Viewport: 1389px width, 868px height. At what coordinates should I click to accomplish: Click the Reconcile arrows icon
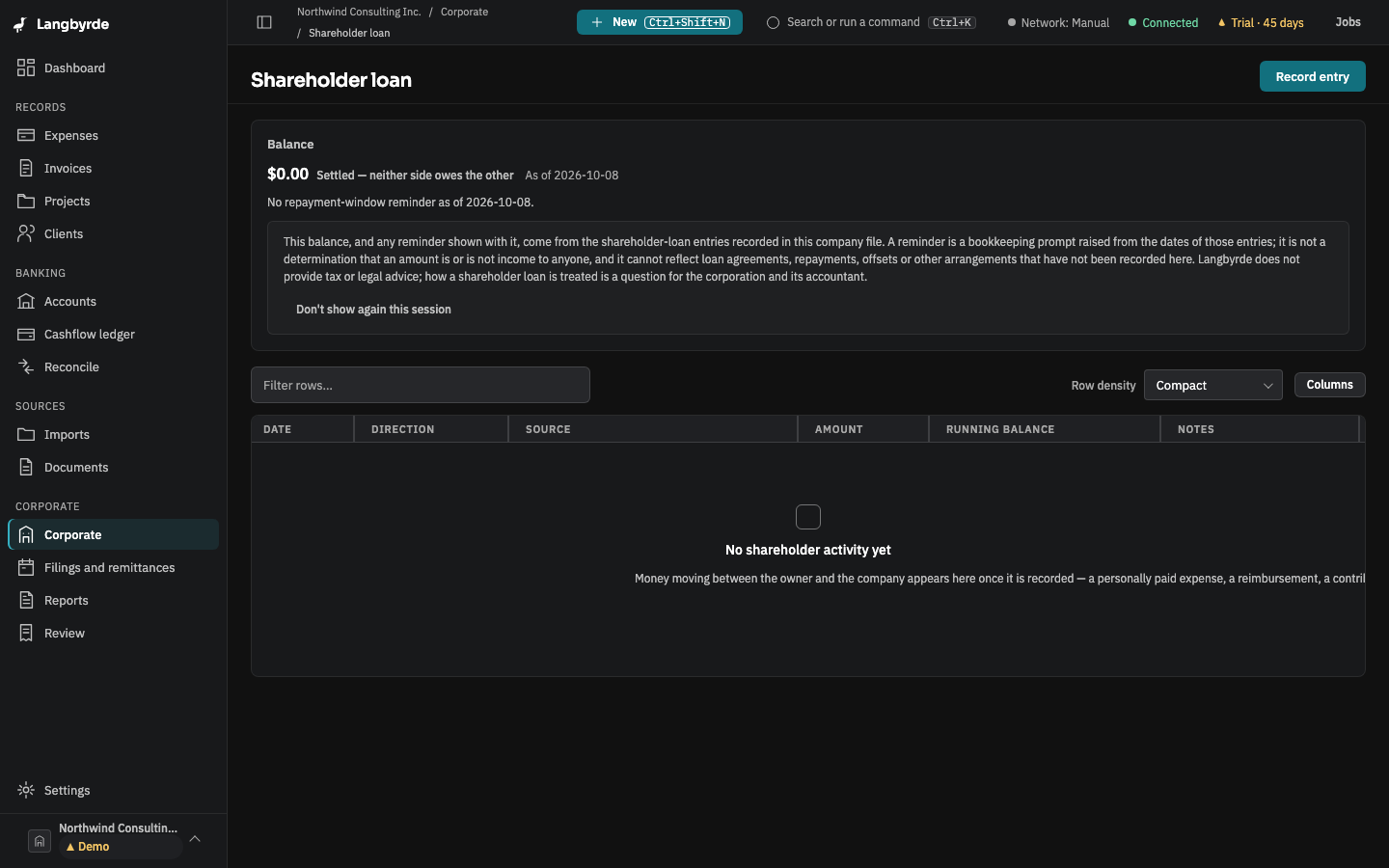coord(26,366)
